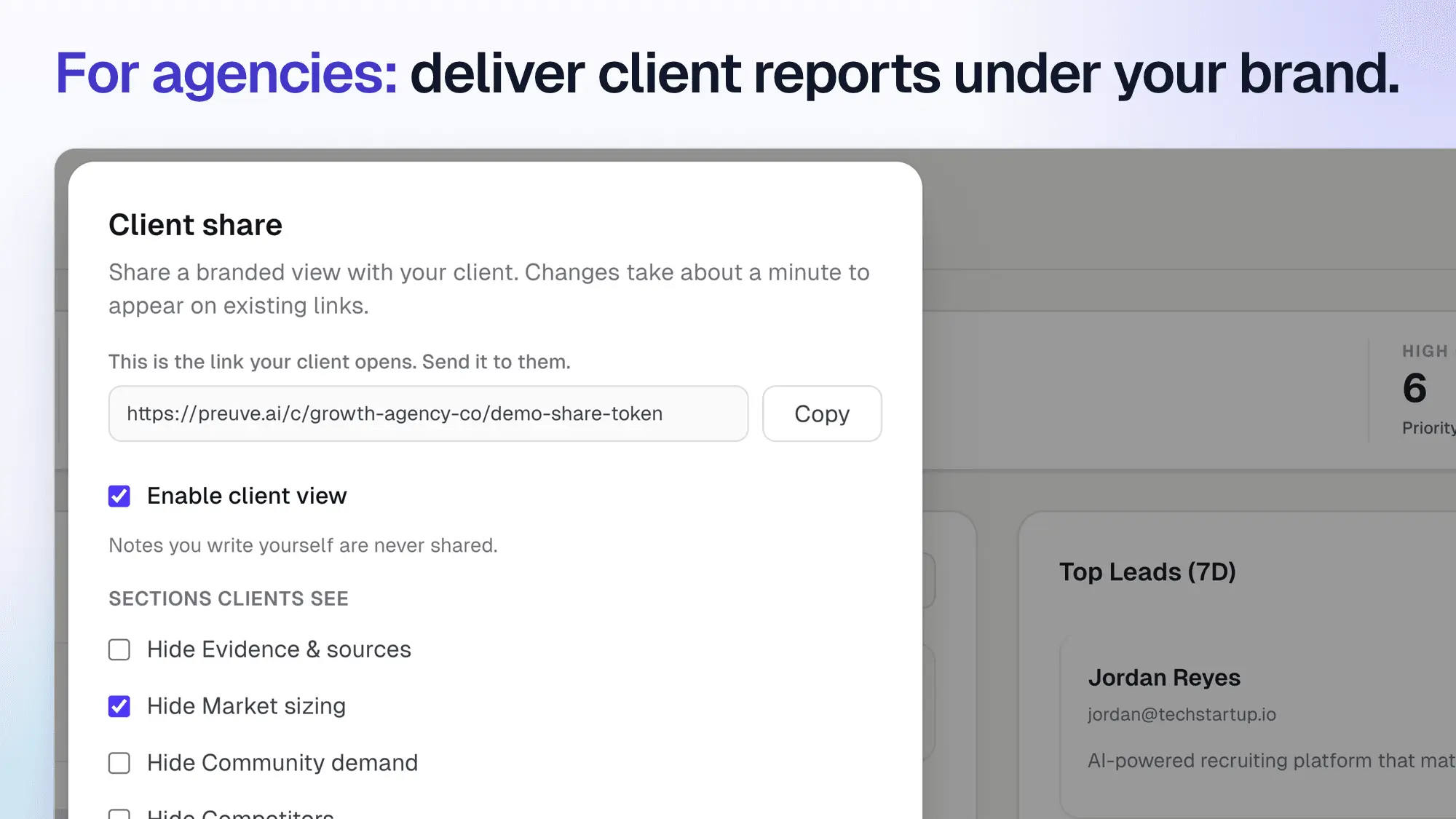Select the Client share heading
This screenshot has height=819, width=1456.
coord(195,225)
